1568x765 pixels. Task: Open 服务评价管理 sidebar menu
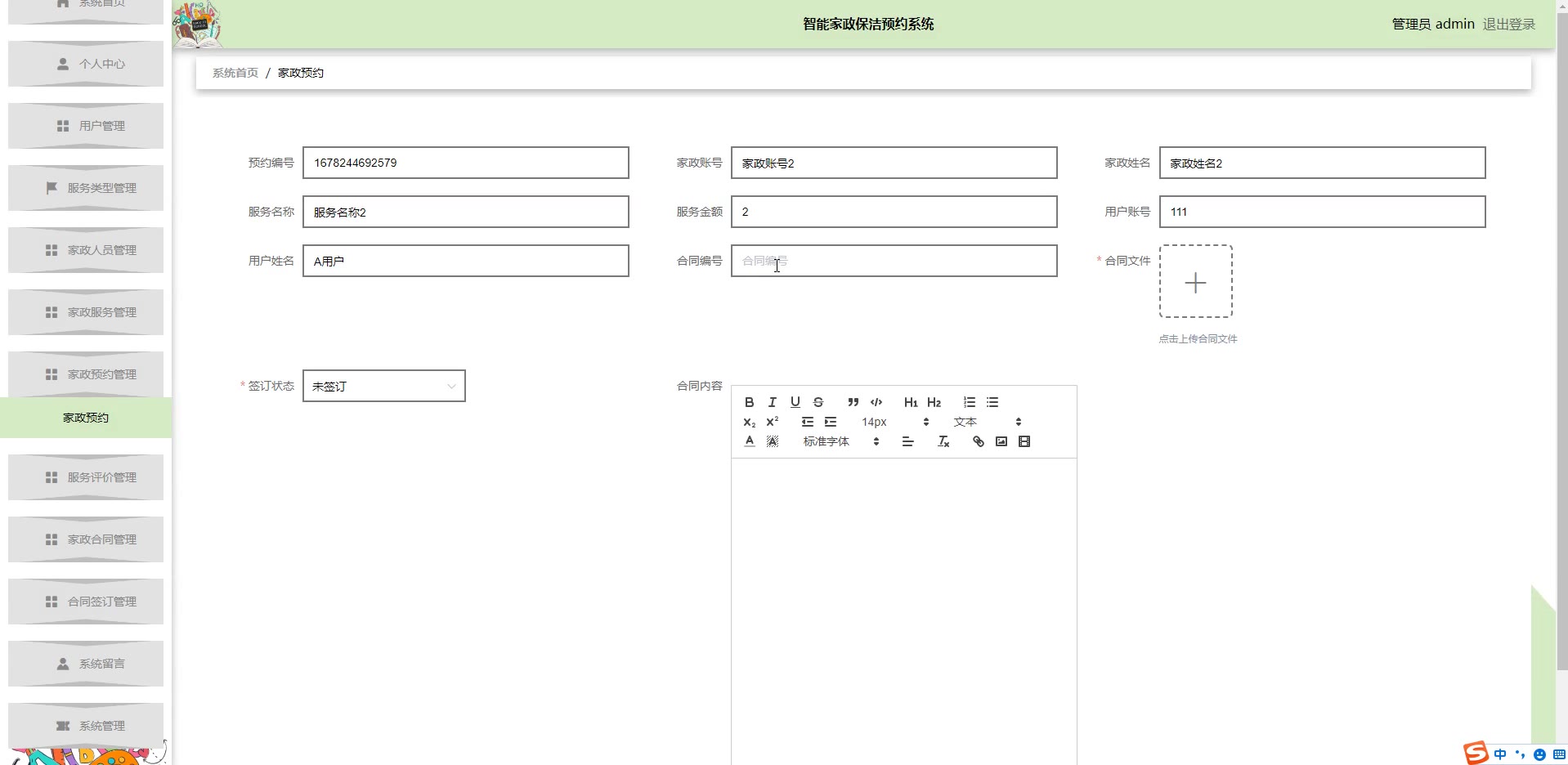(86, 477)
